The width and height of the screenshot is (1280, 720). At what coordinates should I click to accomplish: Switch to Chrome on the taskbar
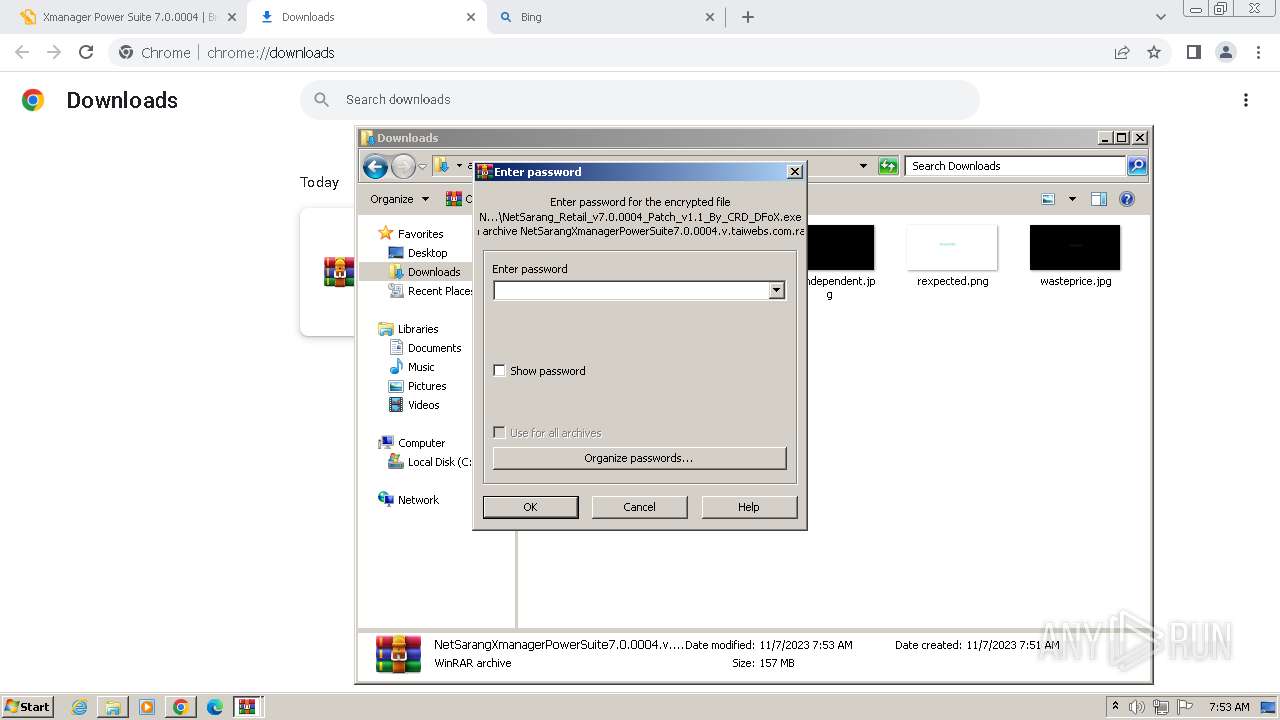pyautogui.click(x=180, y=707)
